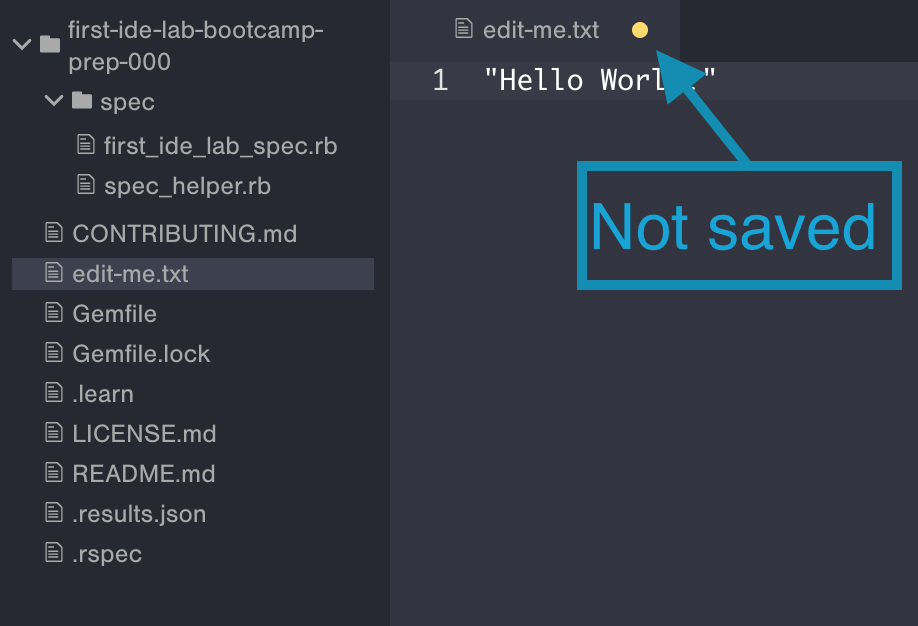Click file icon beside Gemfile.lock
This screenshot has width=918, height=626.
click(54, 353)
